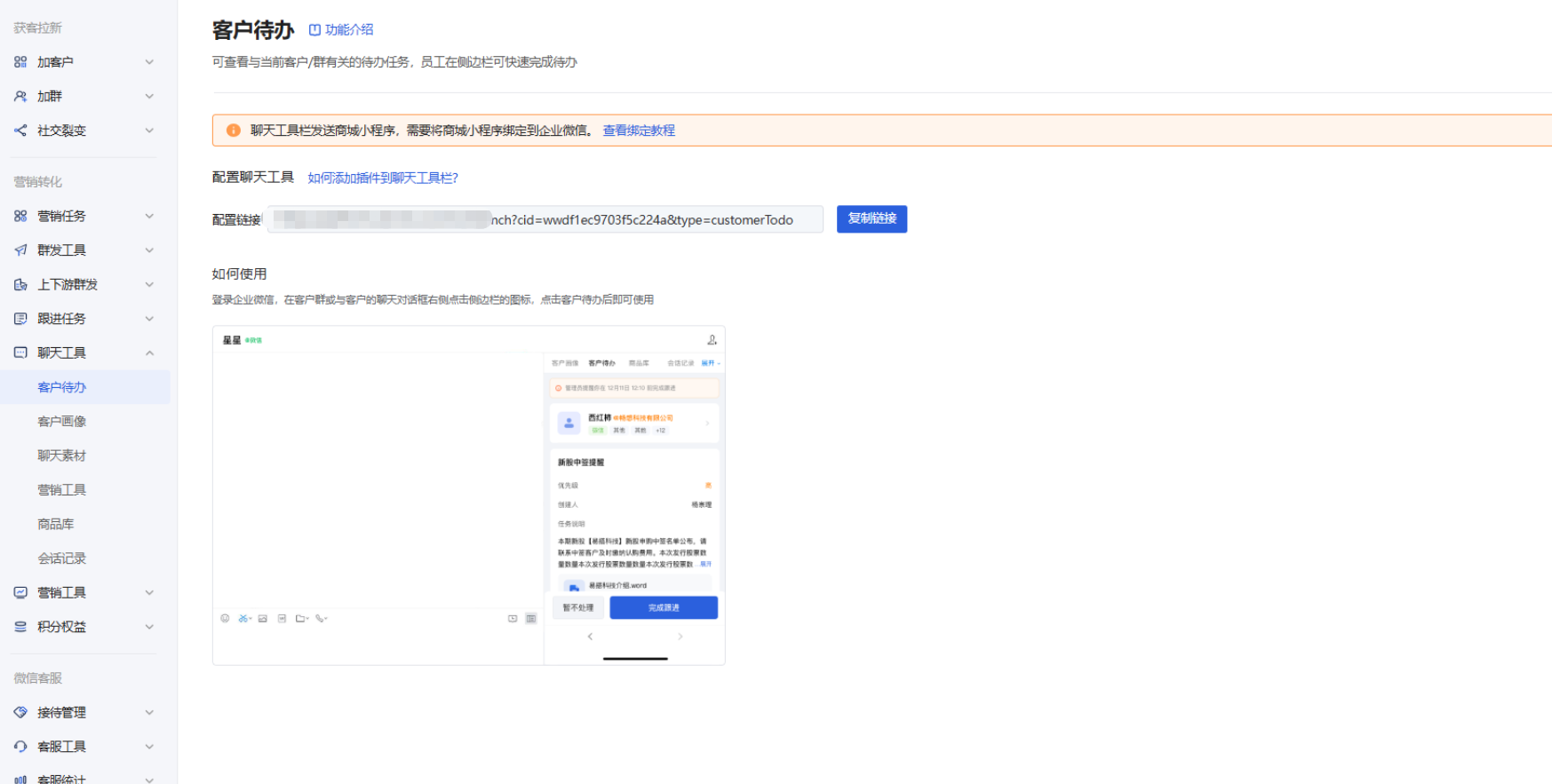Click the 加群 people icon

(20, 96)
